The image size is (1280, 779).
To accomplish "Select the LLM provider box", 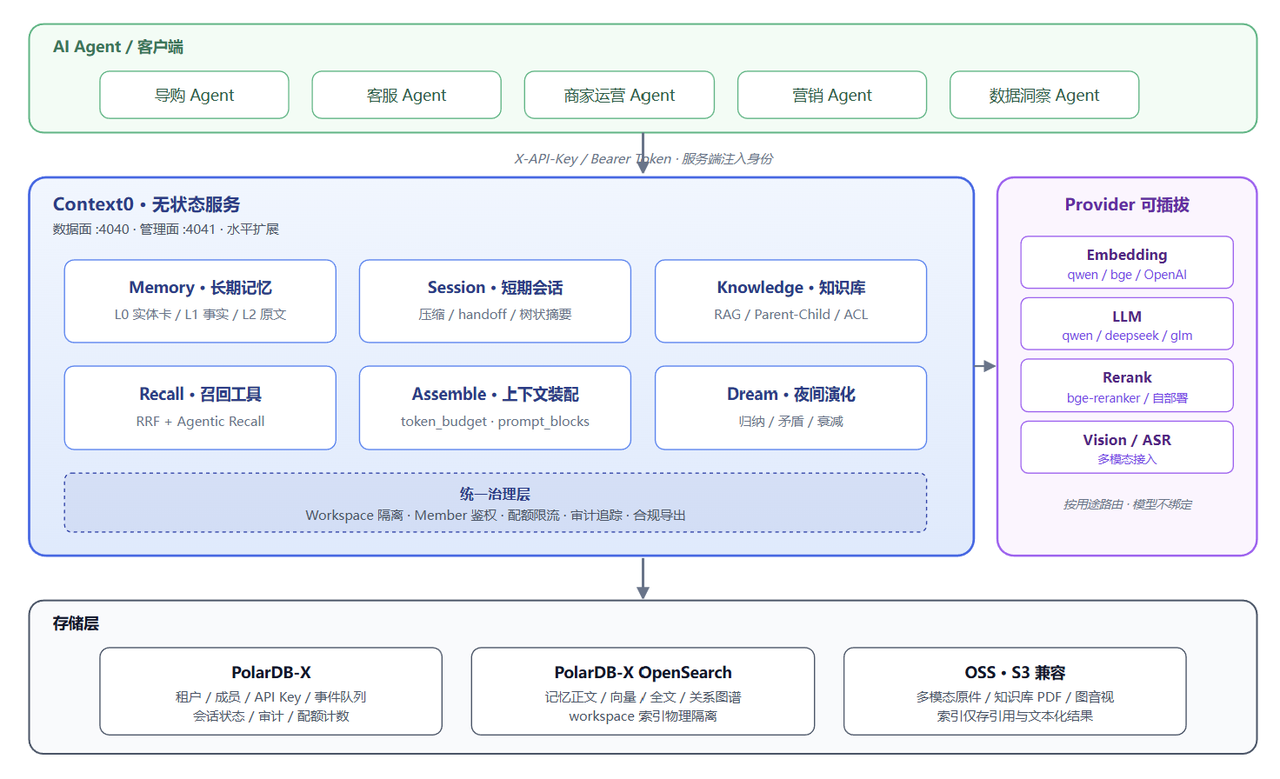I will 1127,324.
